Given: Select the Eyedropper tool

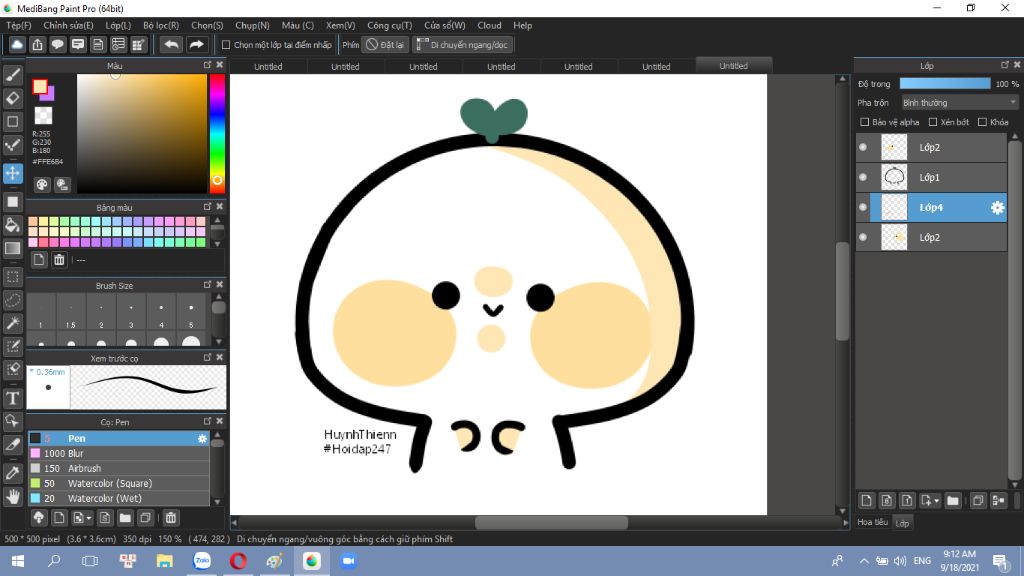Looking at the screenshot, I should pos(12,472).
